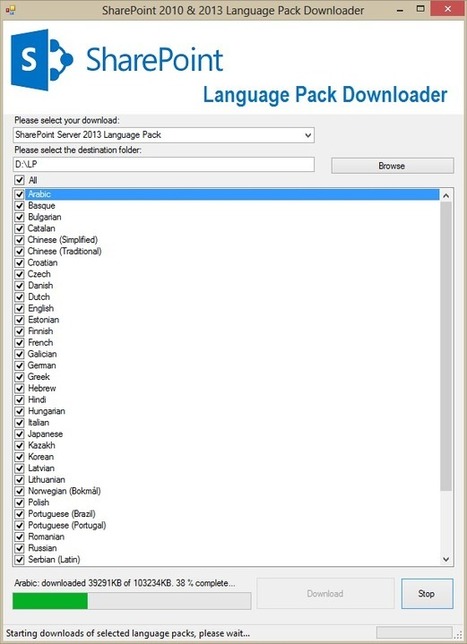
Task: Toggle the Chinese (Traditional) checkbox
Action: point(19,251)
